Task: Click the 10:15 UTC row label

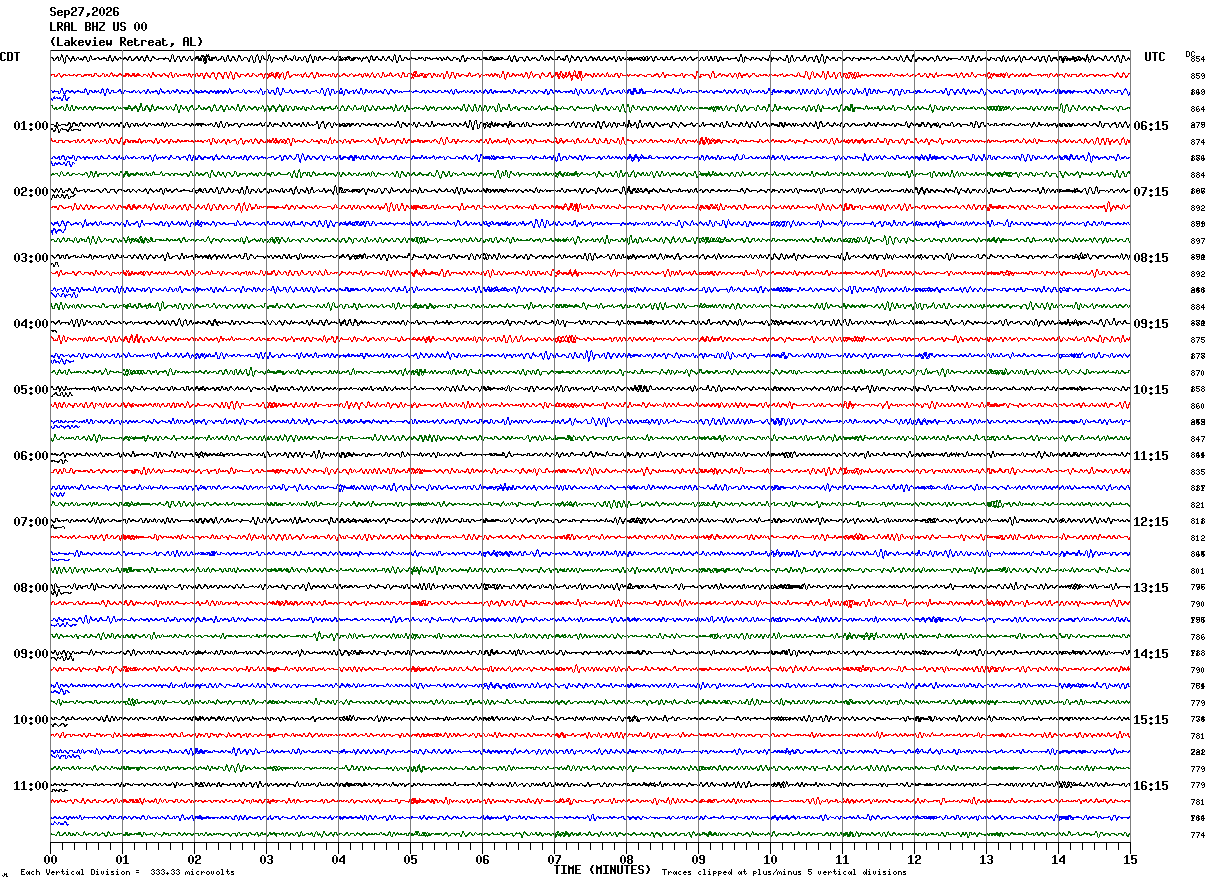Action: coord(1150,390)
